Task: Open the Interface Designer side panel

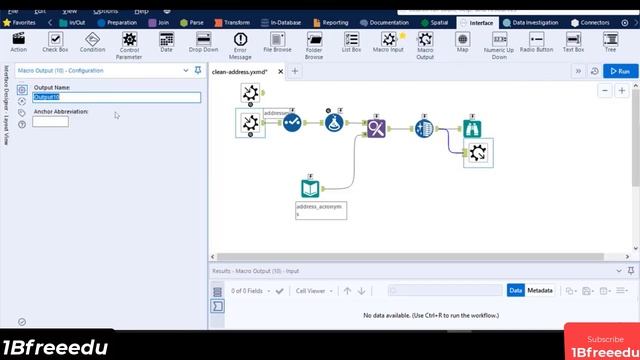Action: tap(6, 105)
